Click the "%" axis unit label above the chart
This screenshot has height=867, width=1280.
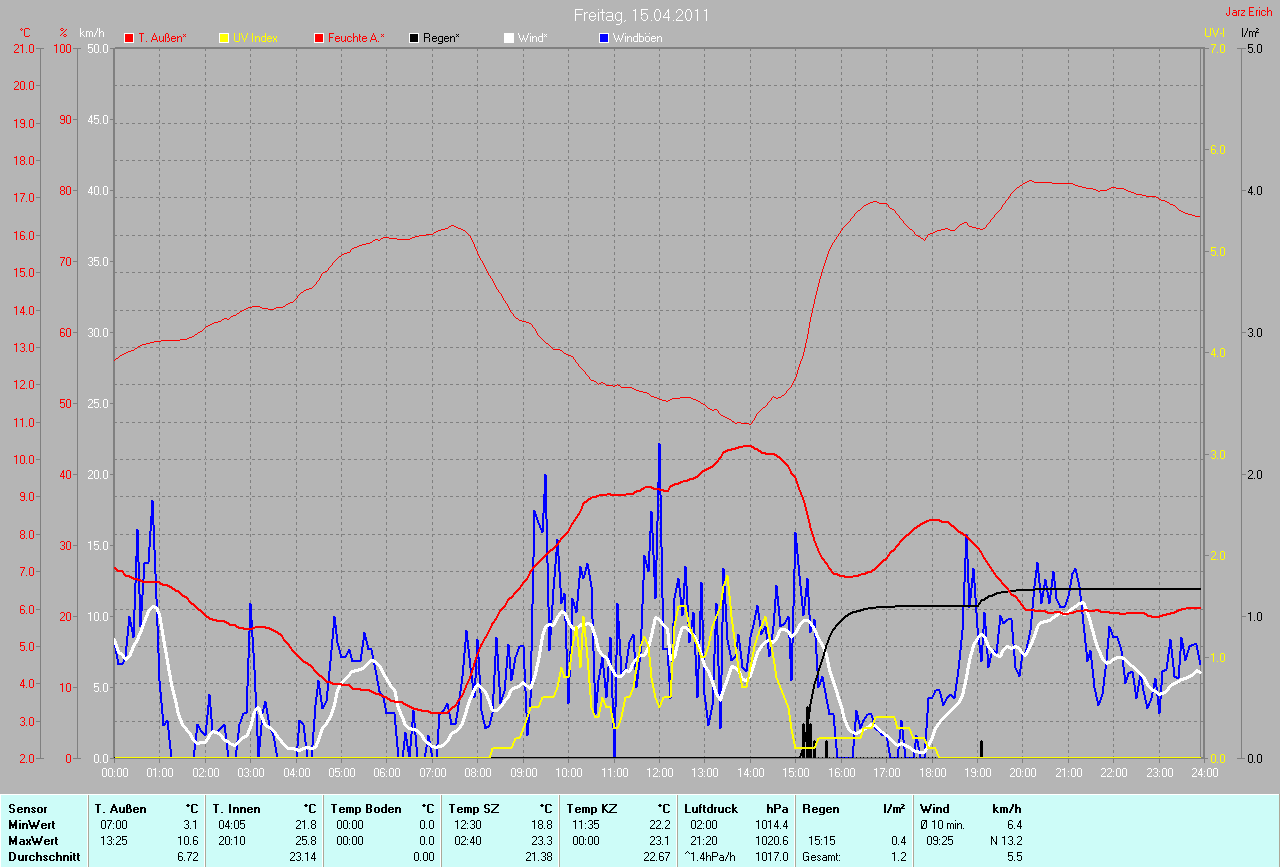pyautogui.click(x=62, y=33)
